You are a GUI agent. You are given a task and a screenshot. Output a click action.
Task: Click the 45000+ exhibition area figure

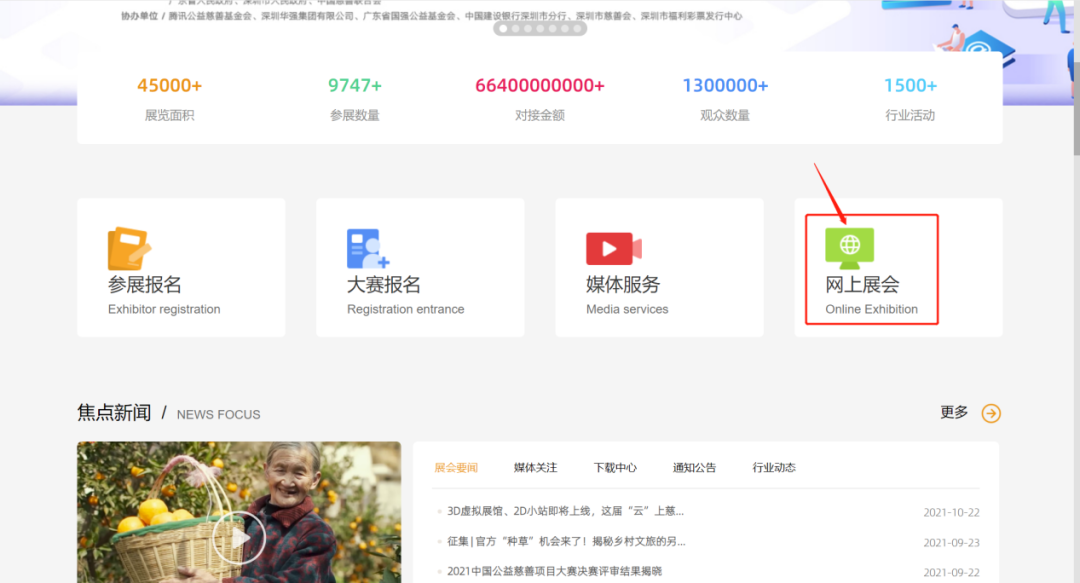click(169, 85)
